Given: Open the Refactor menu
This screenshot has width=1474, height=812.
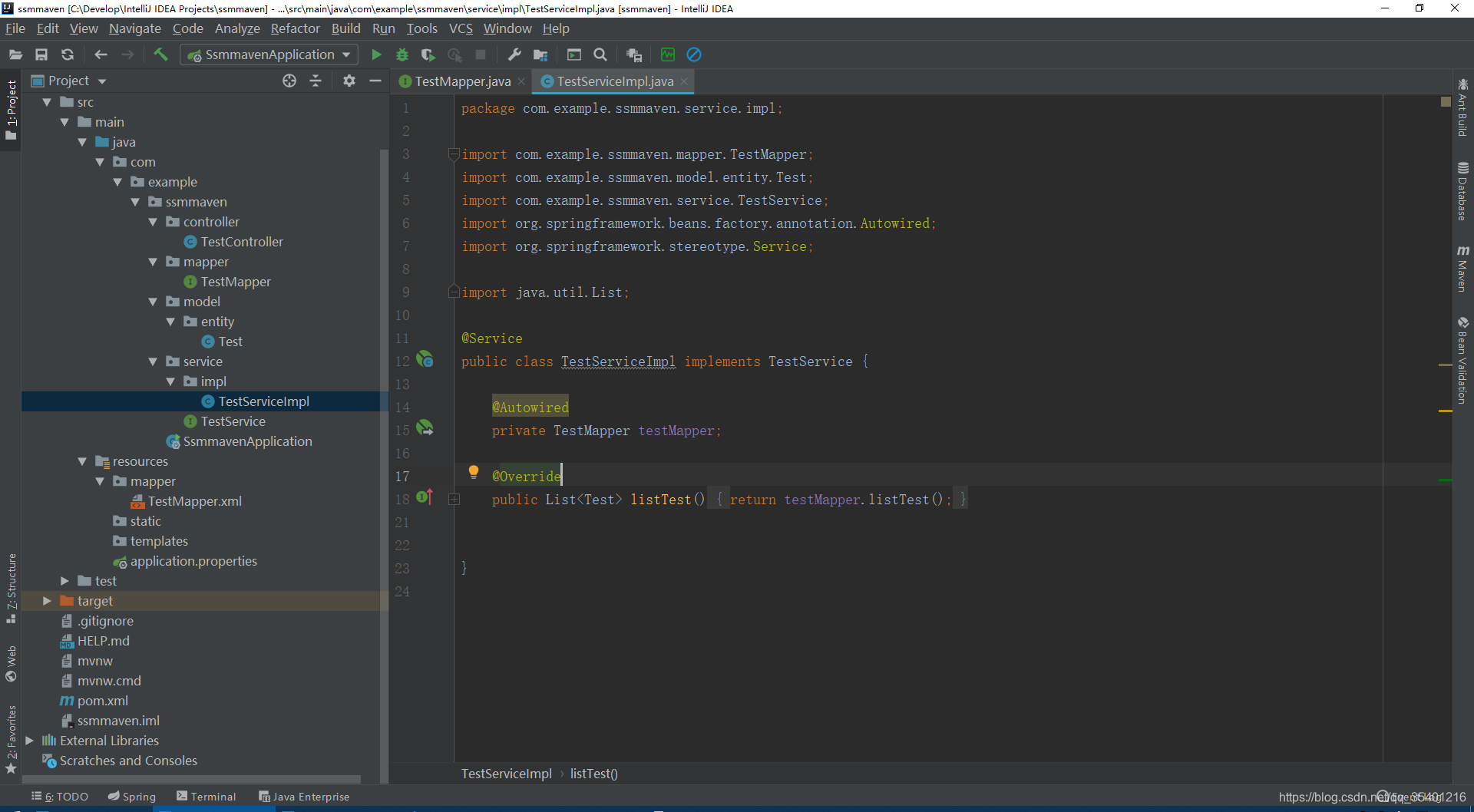Looking at the screenshot, I should click(295, 28).
